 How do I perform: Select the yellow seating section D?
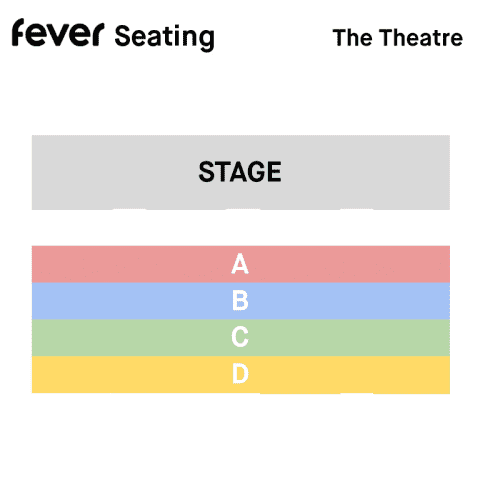pyautogui.click(x=241, y=375)
